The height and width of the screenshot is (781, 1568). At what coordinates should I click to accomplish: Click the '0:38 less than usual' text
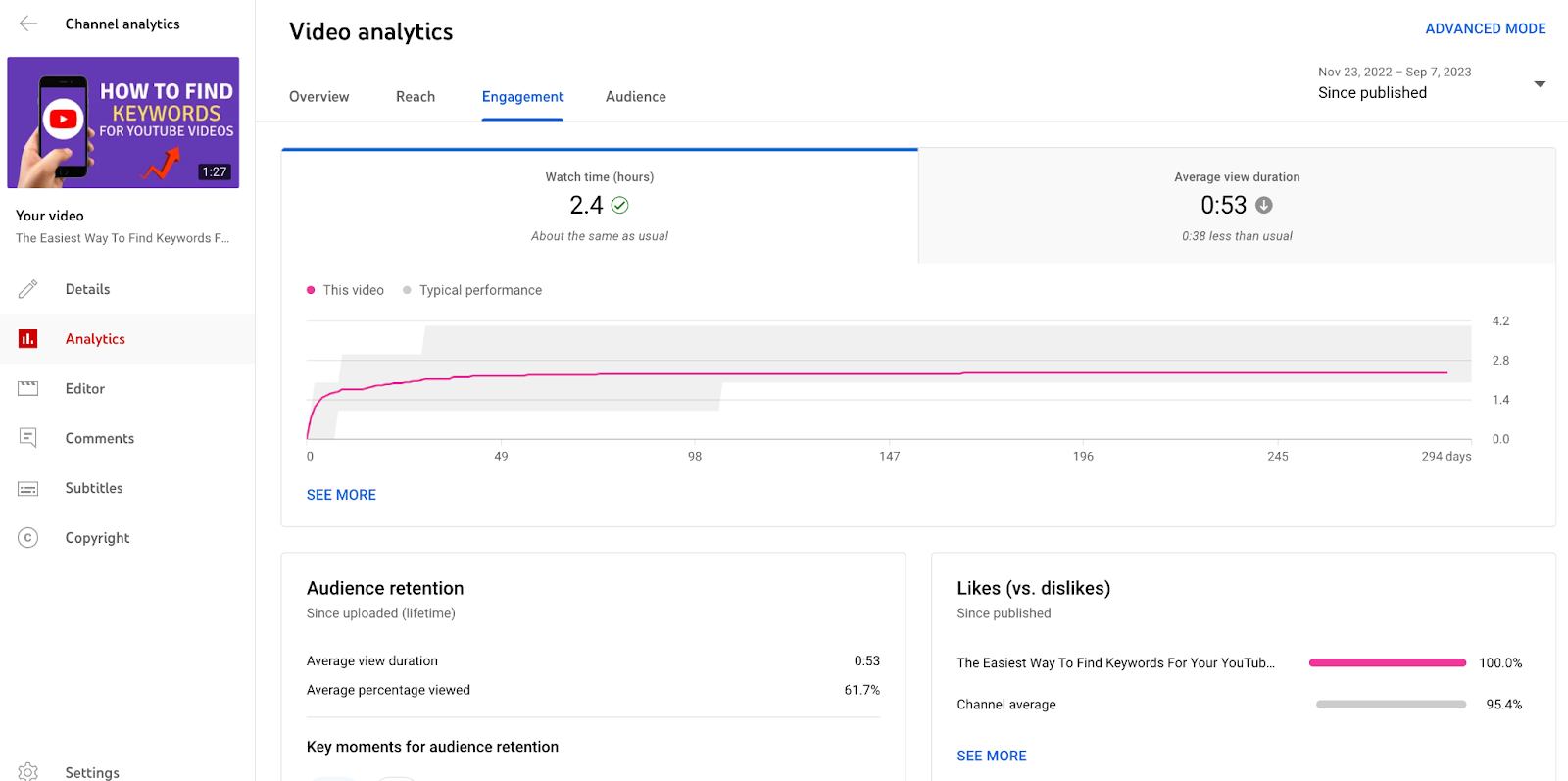[x=1237, y=236]
